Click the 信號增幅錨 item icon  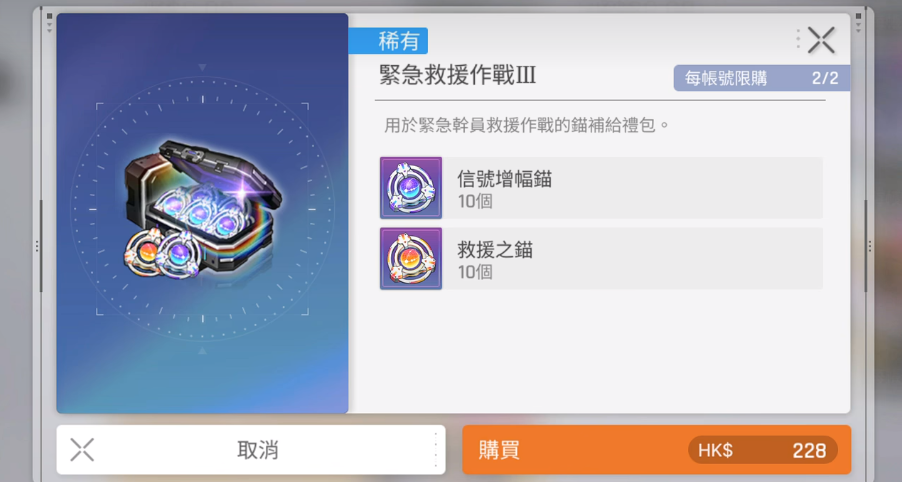[411, 188]
